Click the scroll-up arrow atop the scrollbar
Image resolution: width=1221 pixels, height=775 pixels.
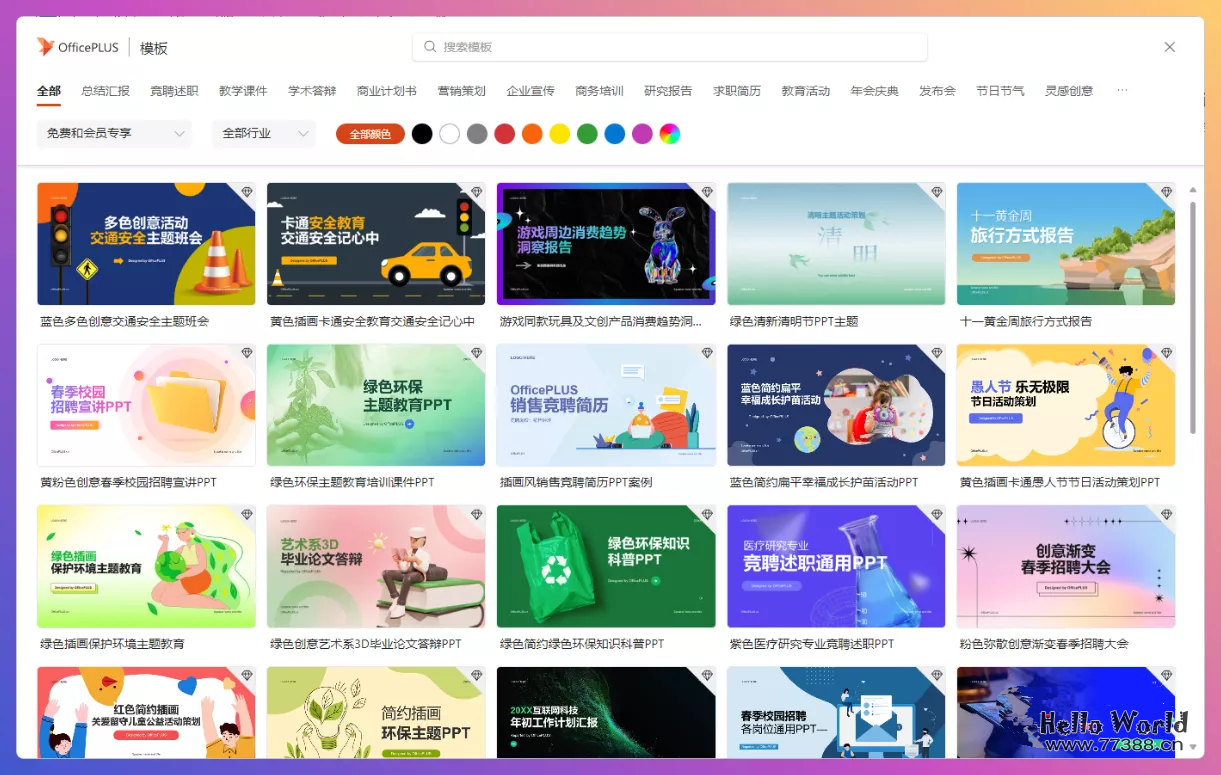tap(1192, 189)
